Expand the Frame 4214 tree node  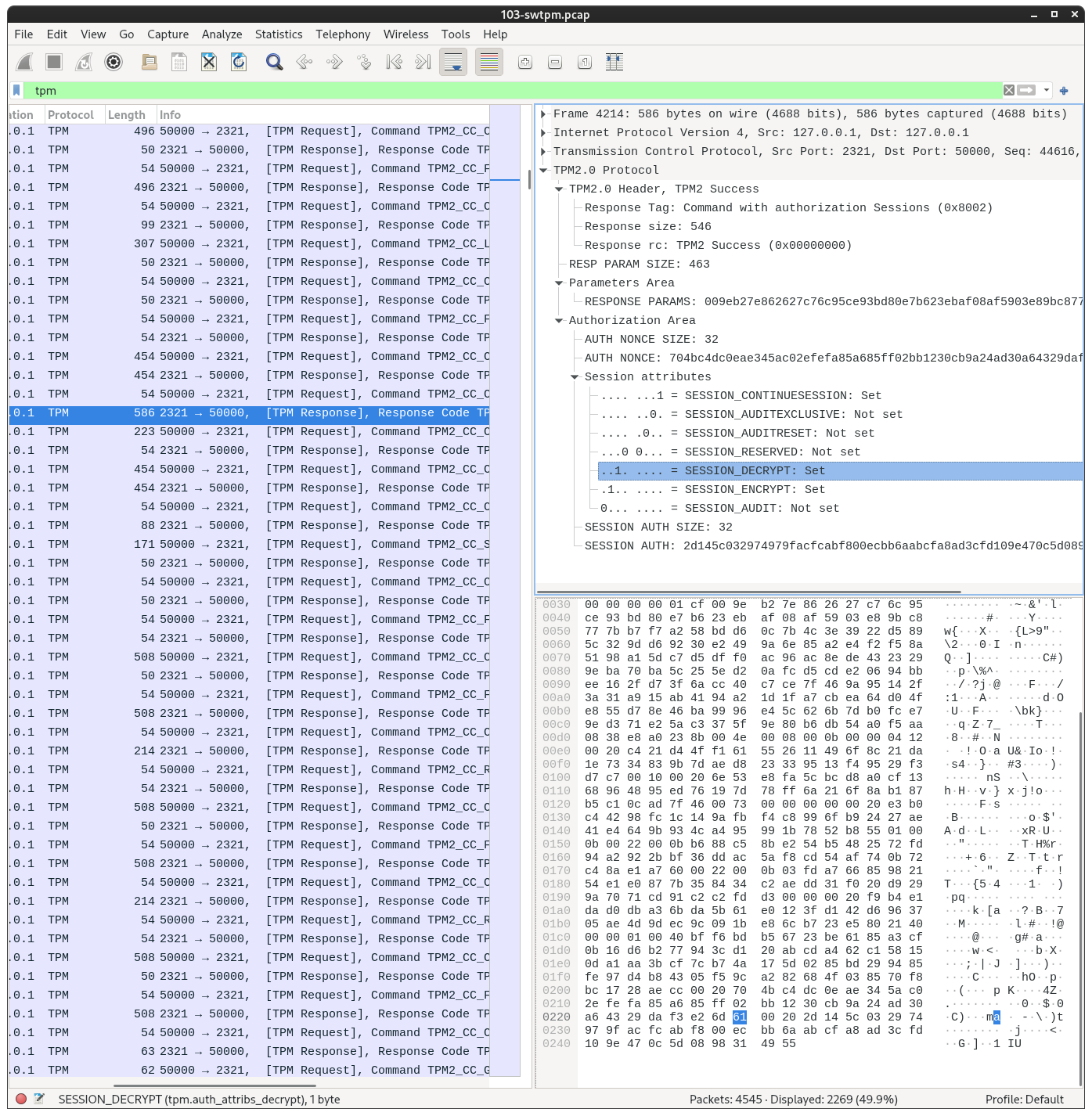point(543,114)
